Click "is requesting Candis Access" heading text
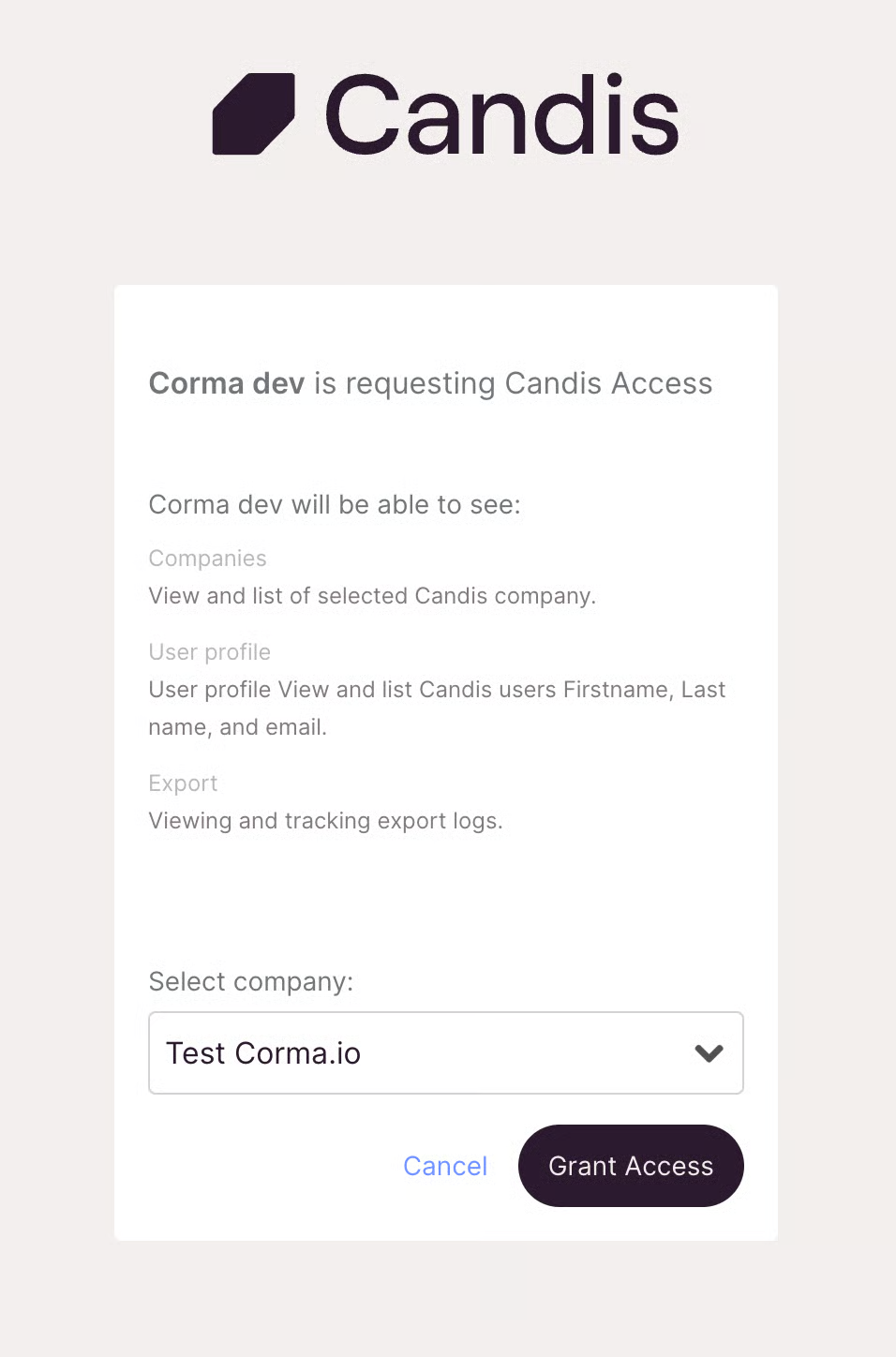Screen dimensions: 896x1357 513,383
